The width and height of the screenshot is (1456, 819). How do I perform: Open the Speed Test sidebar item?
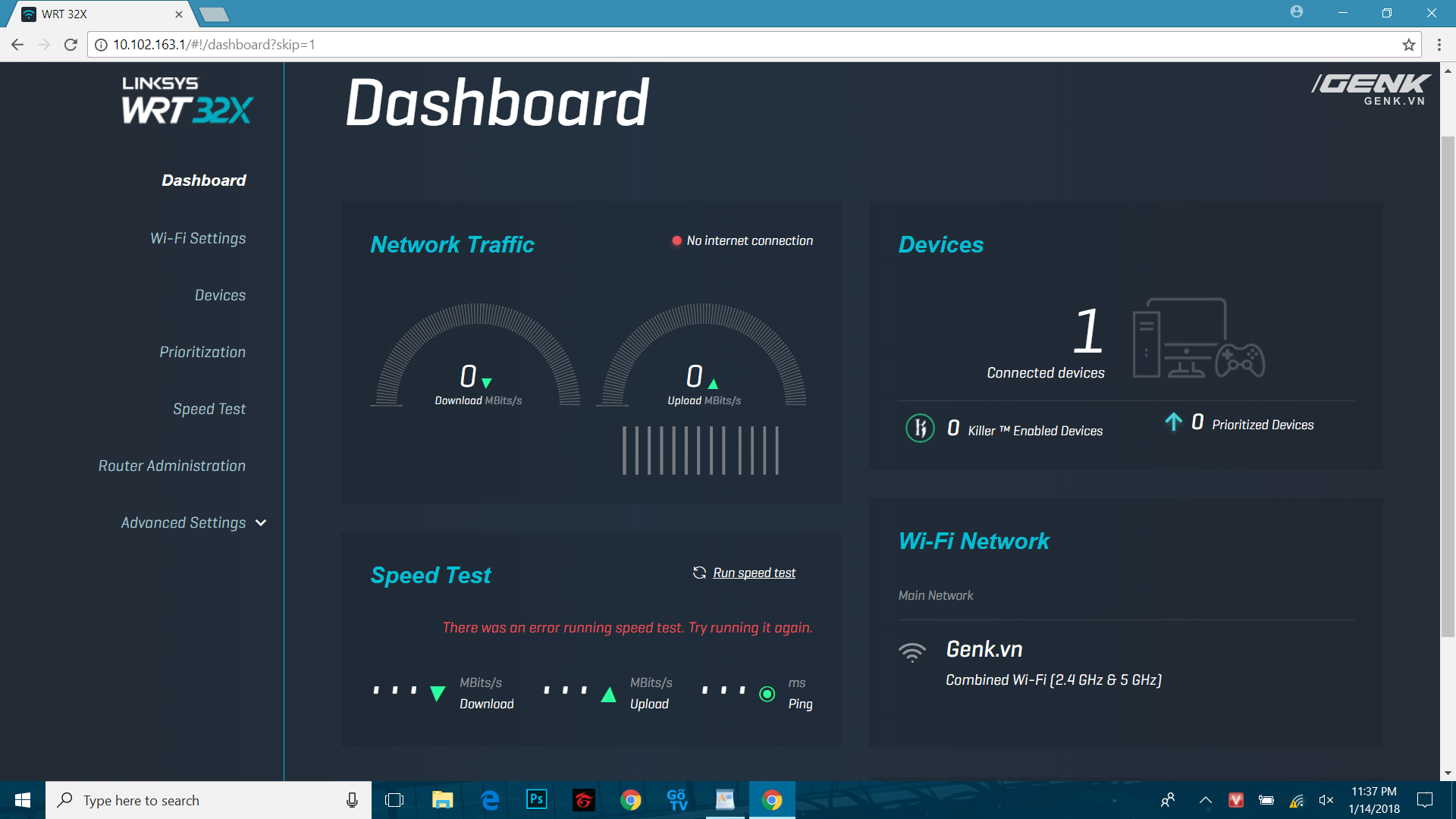tap(209, 409)
